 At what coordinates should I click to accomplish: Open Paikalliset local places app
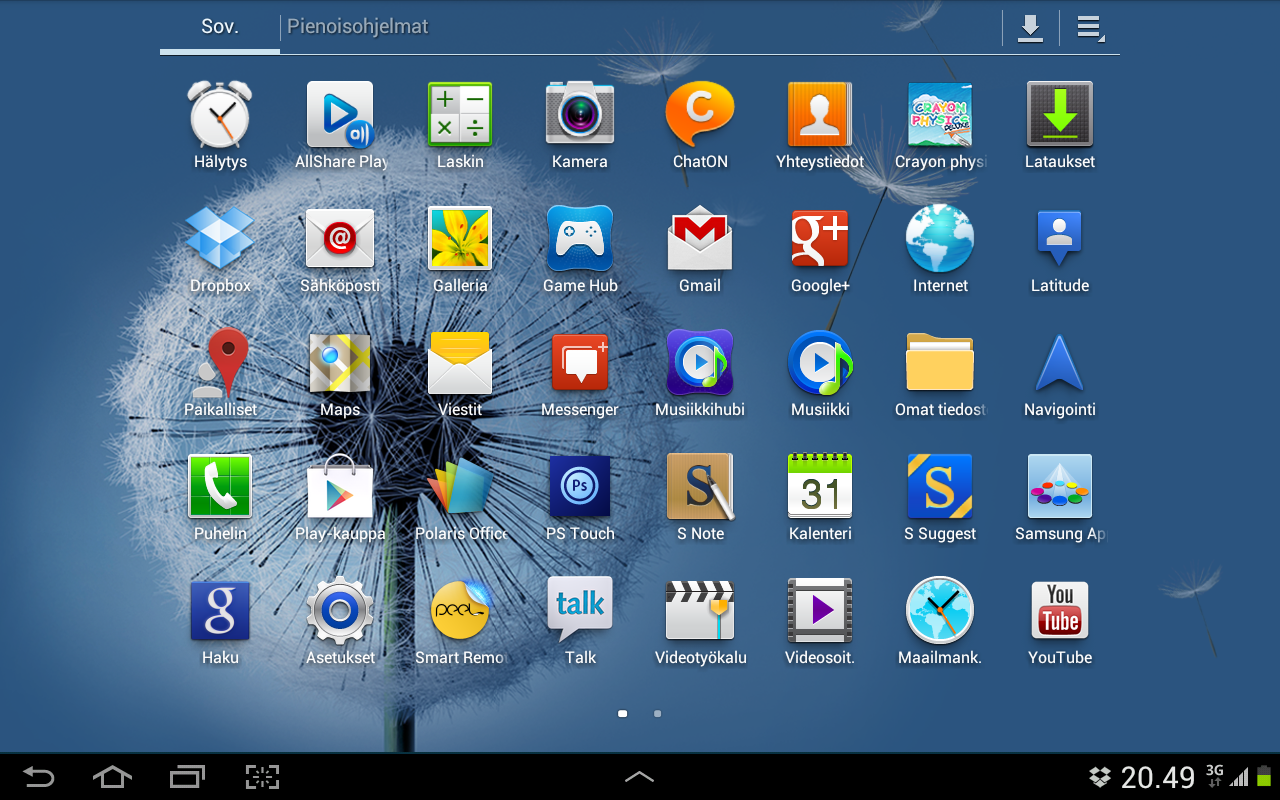pos(220,374)
